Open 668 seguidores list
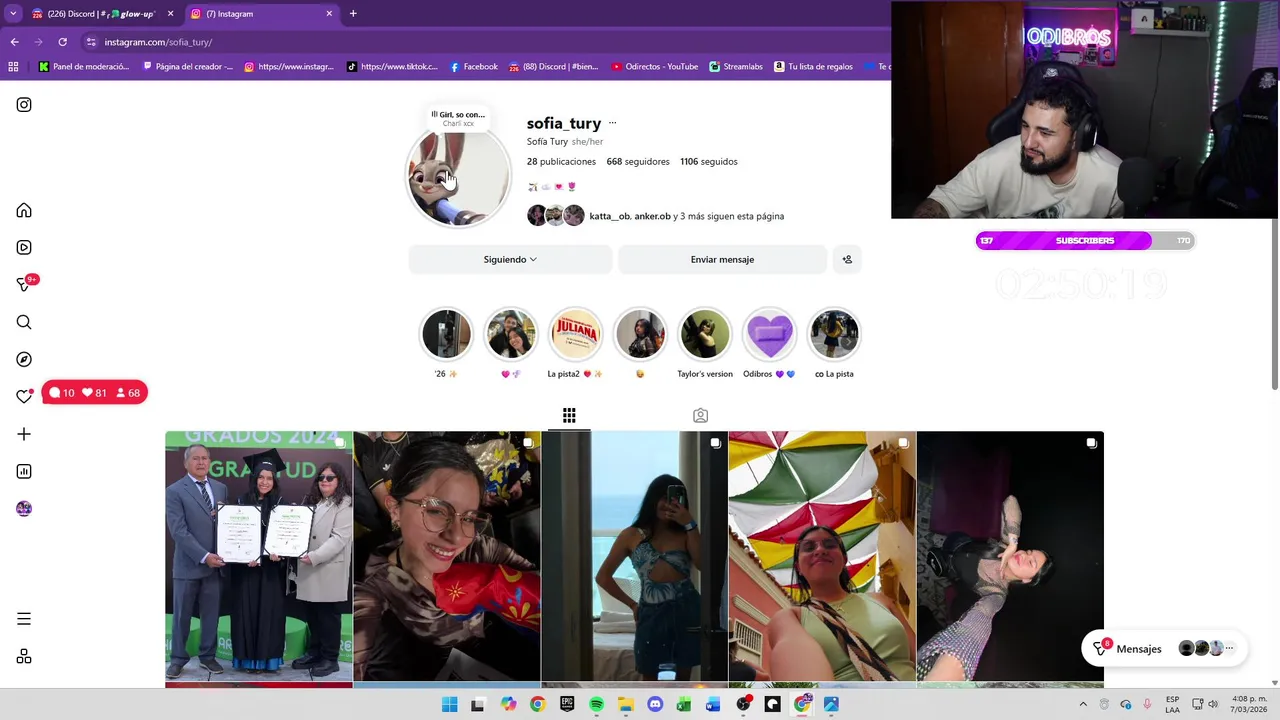 coord(638,162)
